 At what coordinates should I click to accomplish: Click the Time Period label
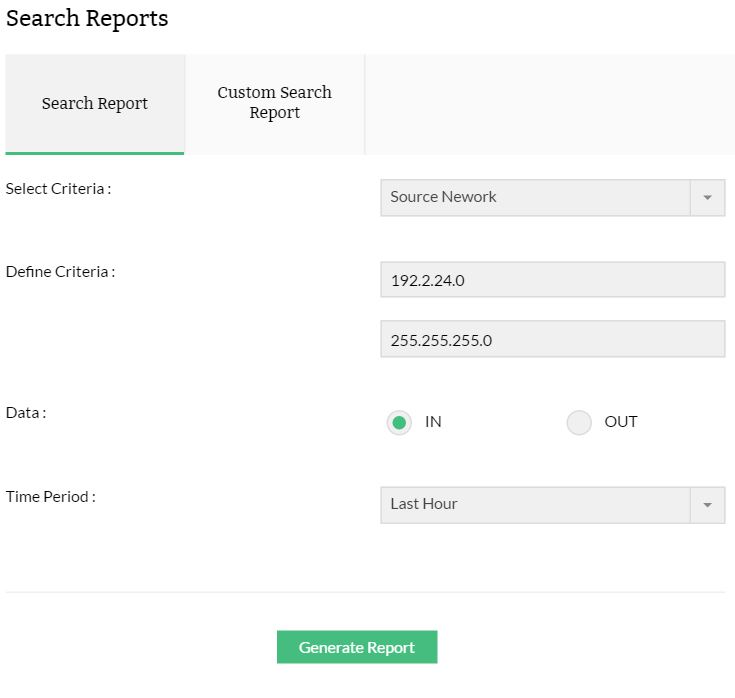coord(51,496)
